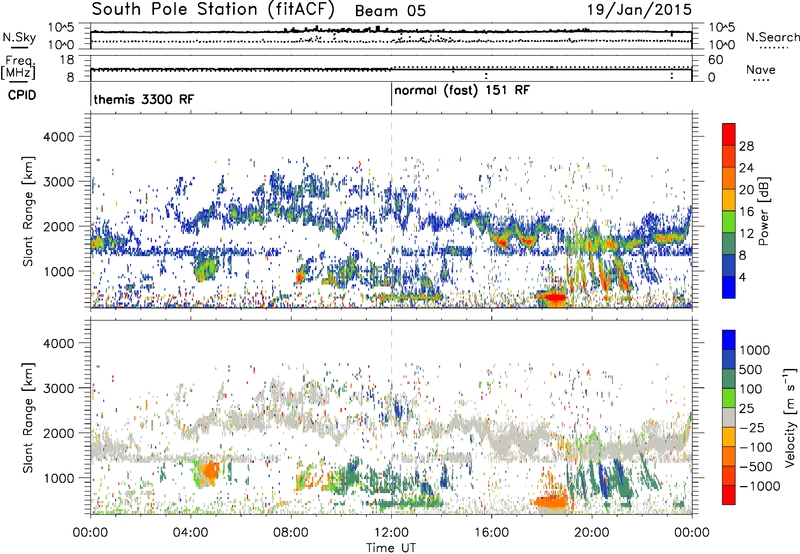800x554 pixels.
Task: Click the 'themis 3300 RF' mode label
Action: pos(144,99)
